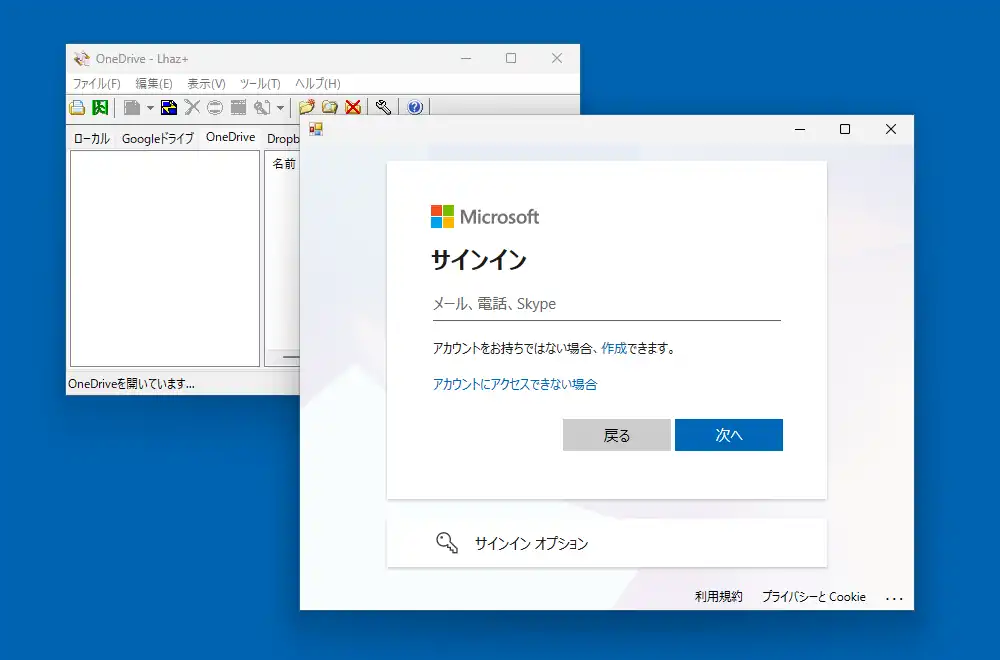Screen dimensions: 1000x660
Task: Open settings with the wrench icon
Action: pyautogui.click(x=383, y=108)
